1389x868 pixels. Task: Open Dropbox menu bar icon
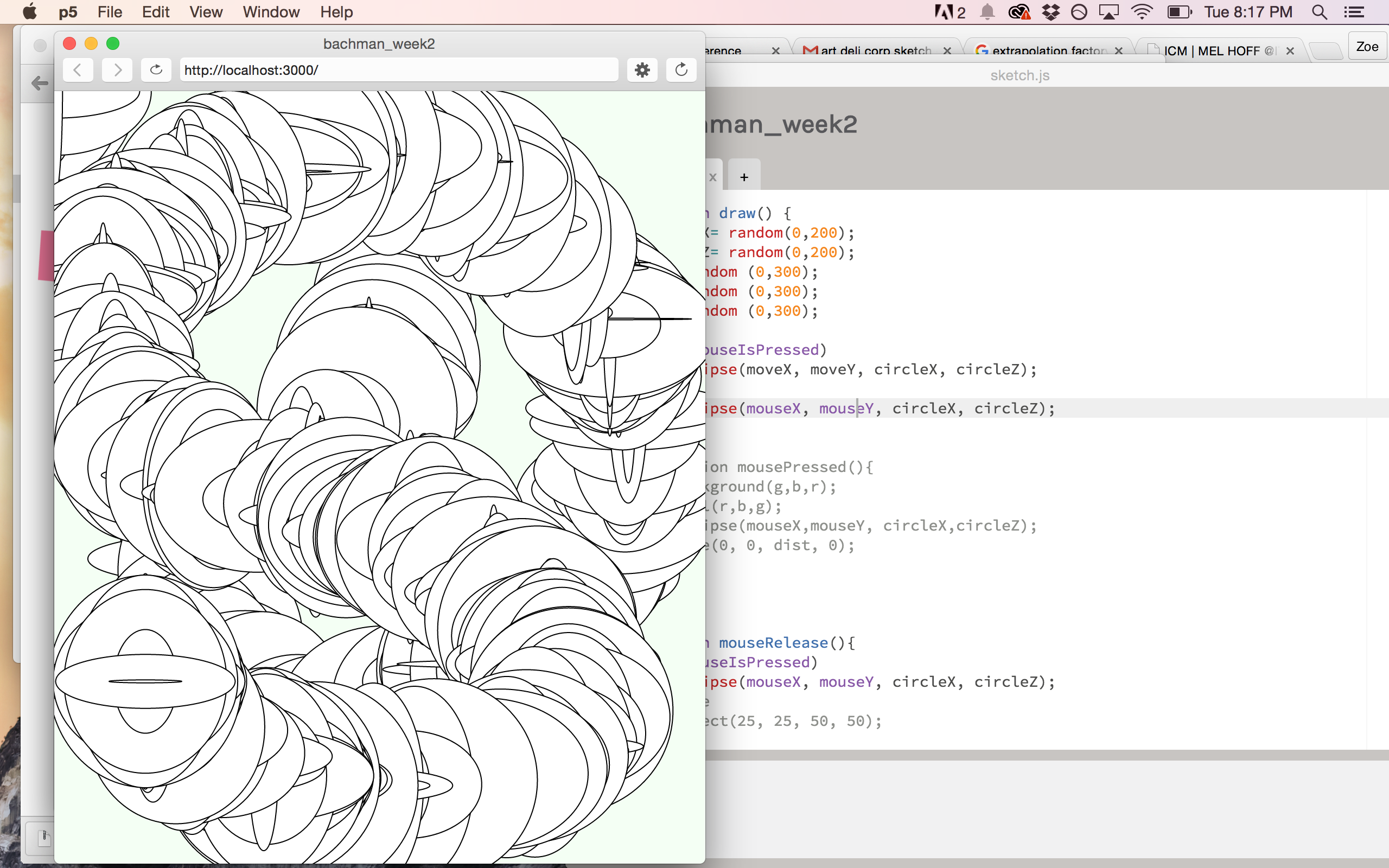pos(1050,12)
